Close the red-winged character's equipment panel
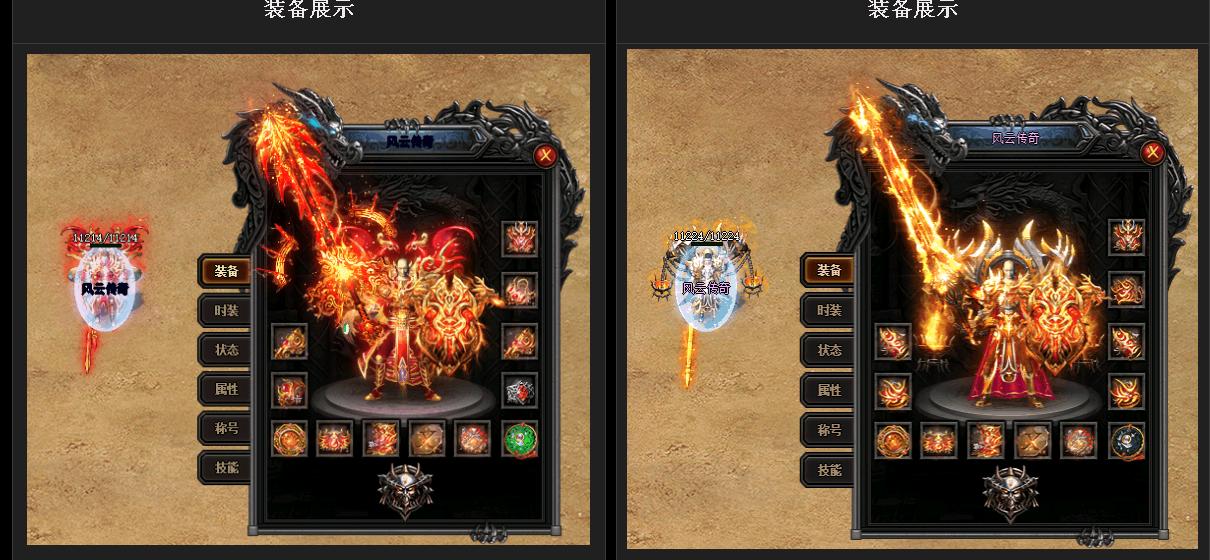This screenshot has height=560, width=1210. point(545,155)
